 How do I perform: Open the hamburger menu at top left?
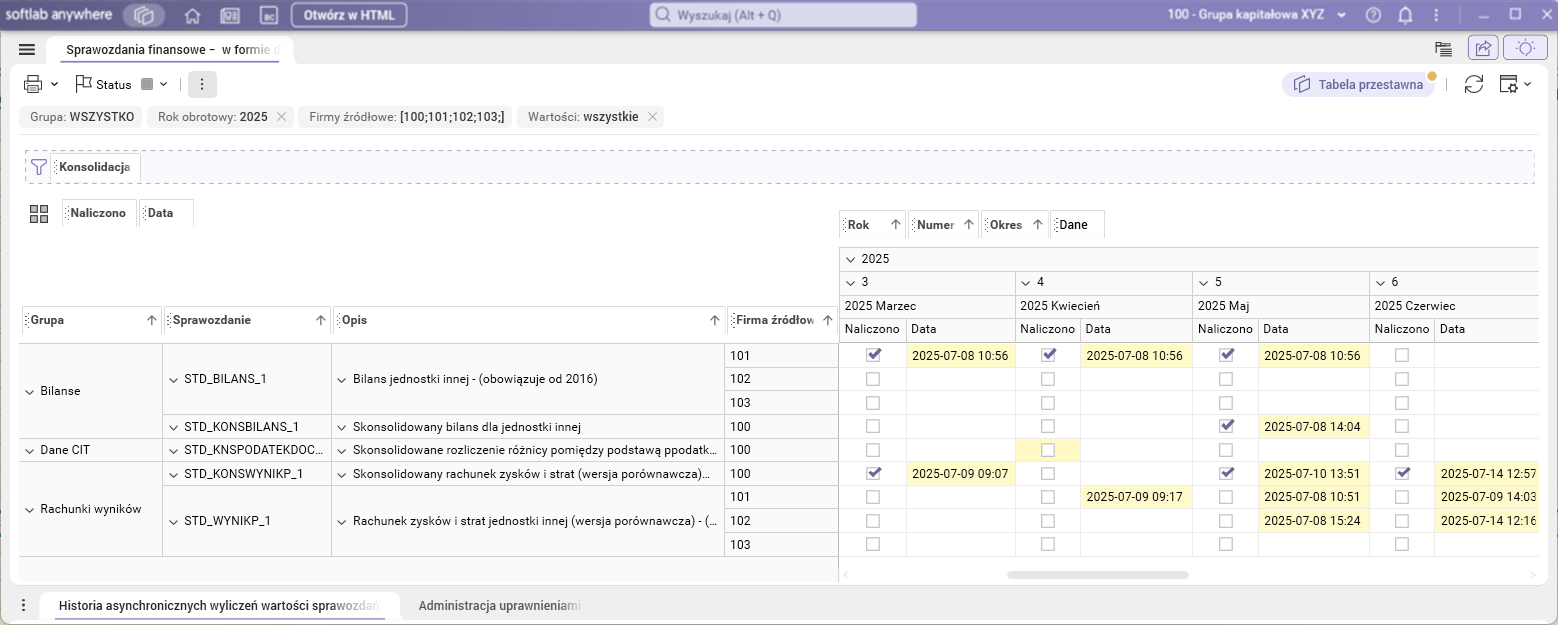pyautogui.click(x=27, y=49)
